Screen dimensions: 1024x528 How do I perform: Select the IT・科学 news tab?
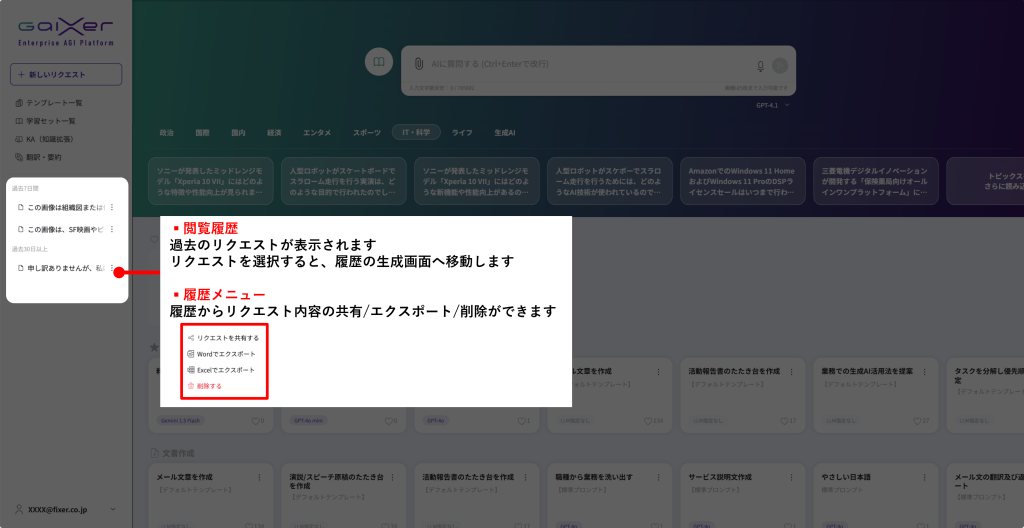[416, 132]
